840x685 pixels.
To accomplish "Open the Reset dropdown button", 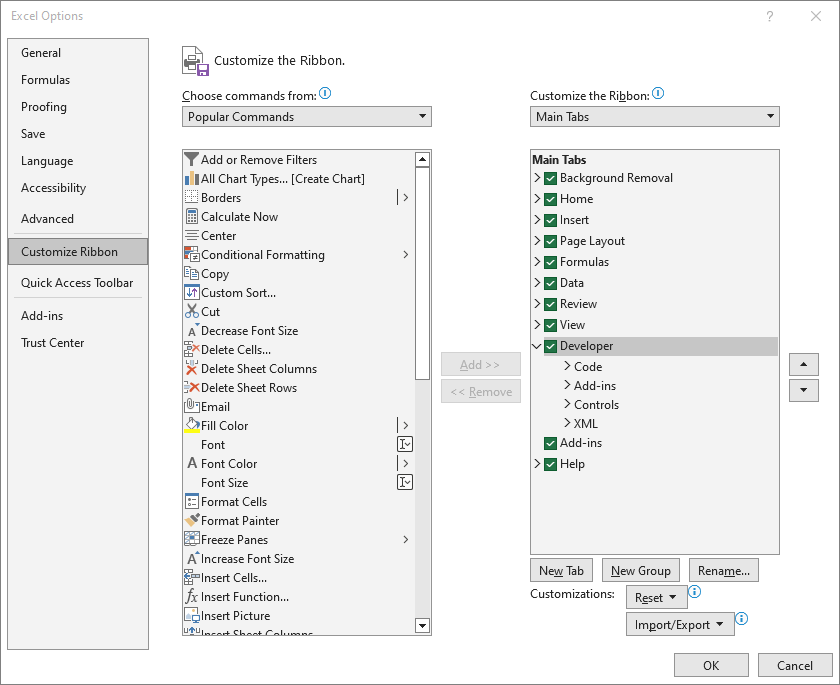I will [x=656, y=597].
